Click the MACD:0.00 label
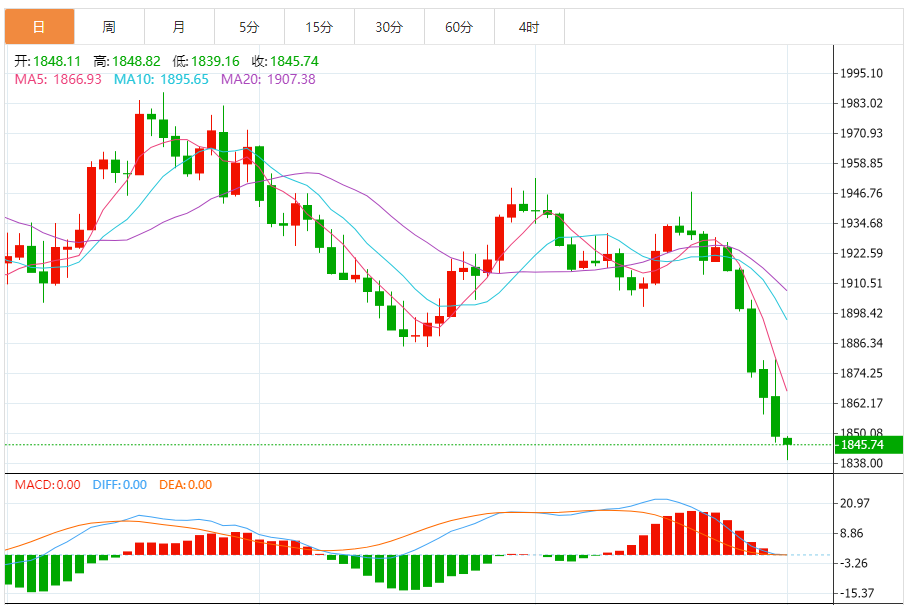This screenshot has height=605, width=914. [x=48, y=485]
